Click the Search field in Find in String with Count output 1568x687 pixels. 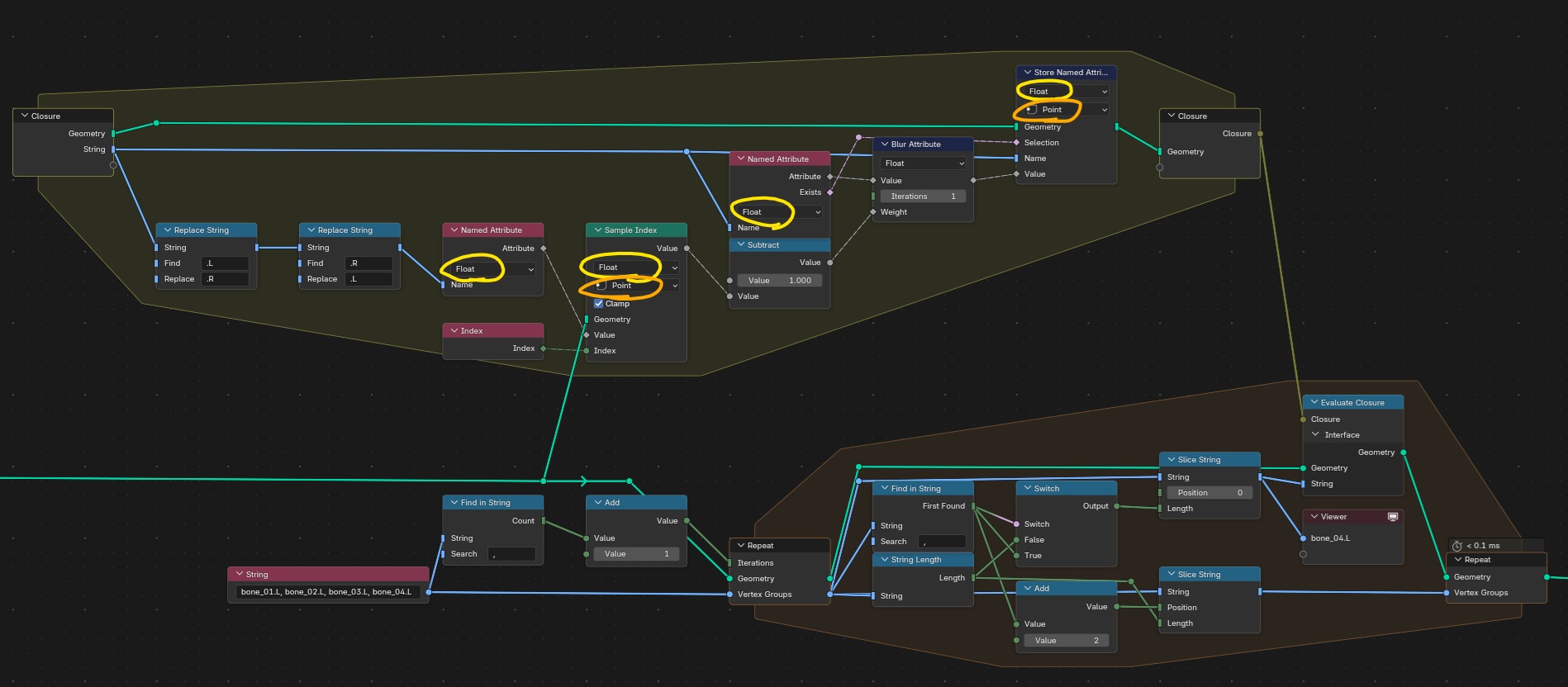click(511, 554)
